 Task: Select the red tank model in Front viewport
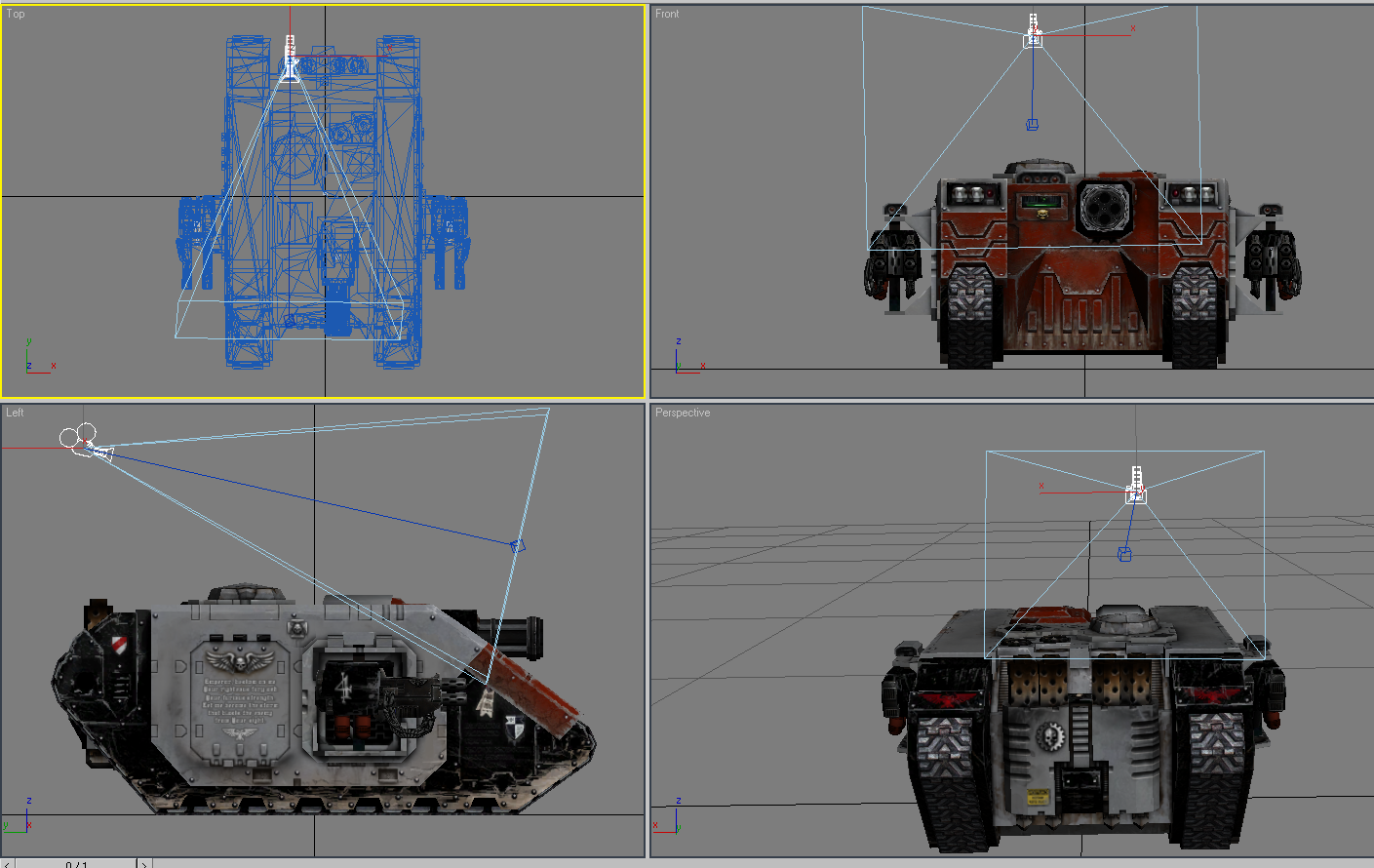(x=1082, y=265)
